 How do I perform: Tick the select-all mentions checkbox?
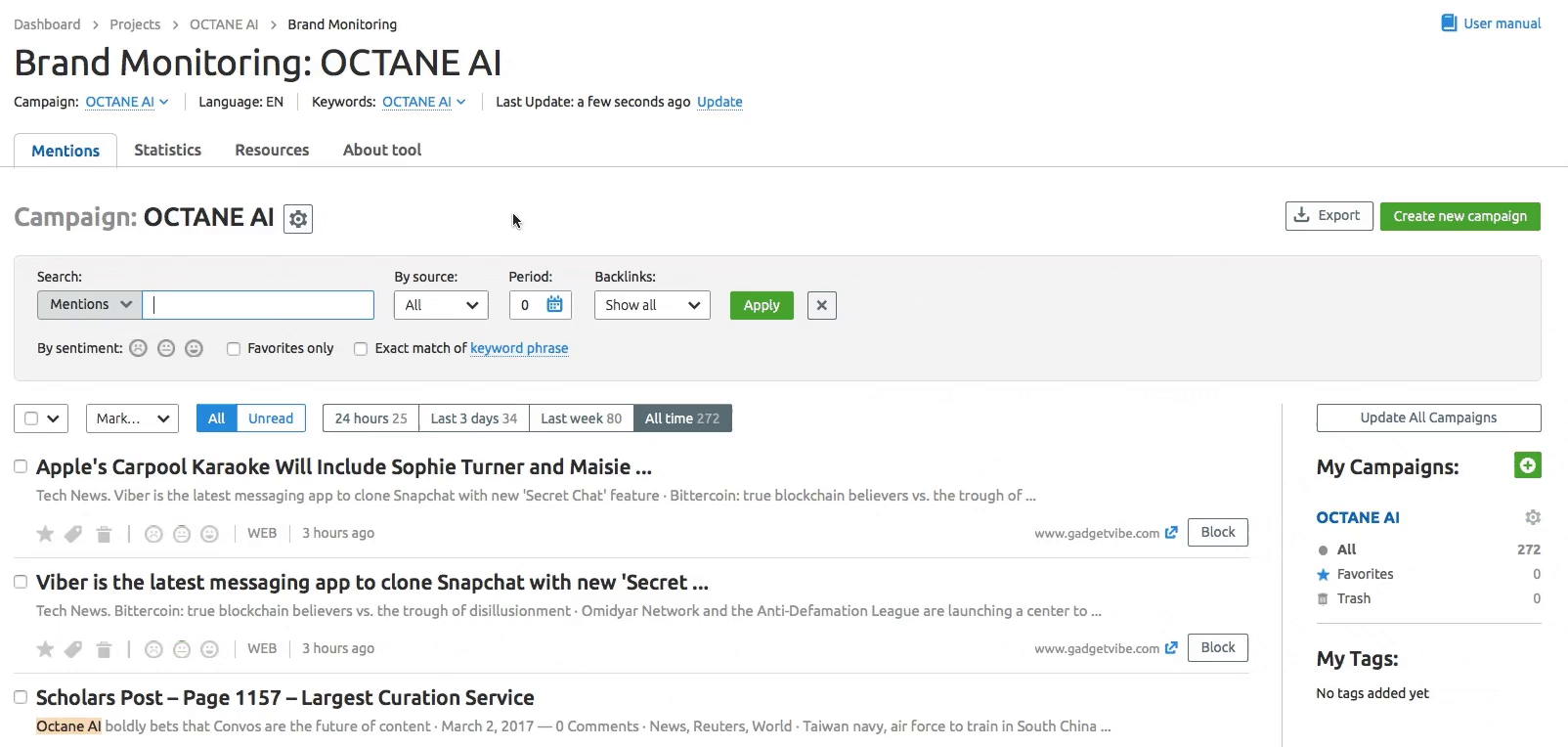click(x=31, y=418)
